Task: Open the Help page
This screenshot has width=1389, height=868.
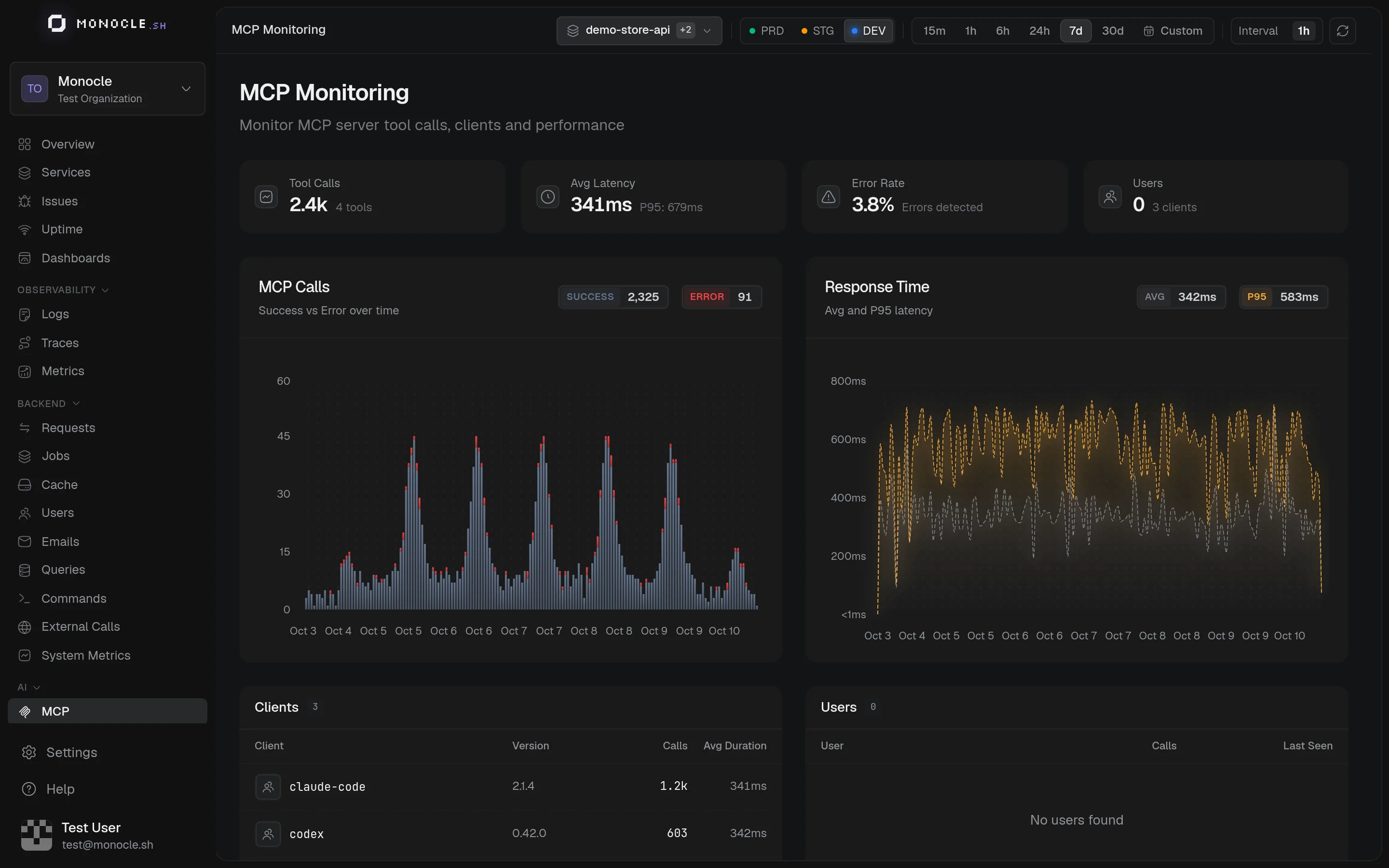Action: click(60, 789)
